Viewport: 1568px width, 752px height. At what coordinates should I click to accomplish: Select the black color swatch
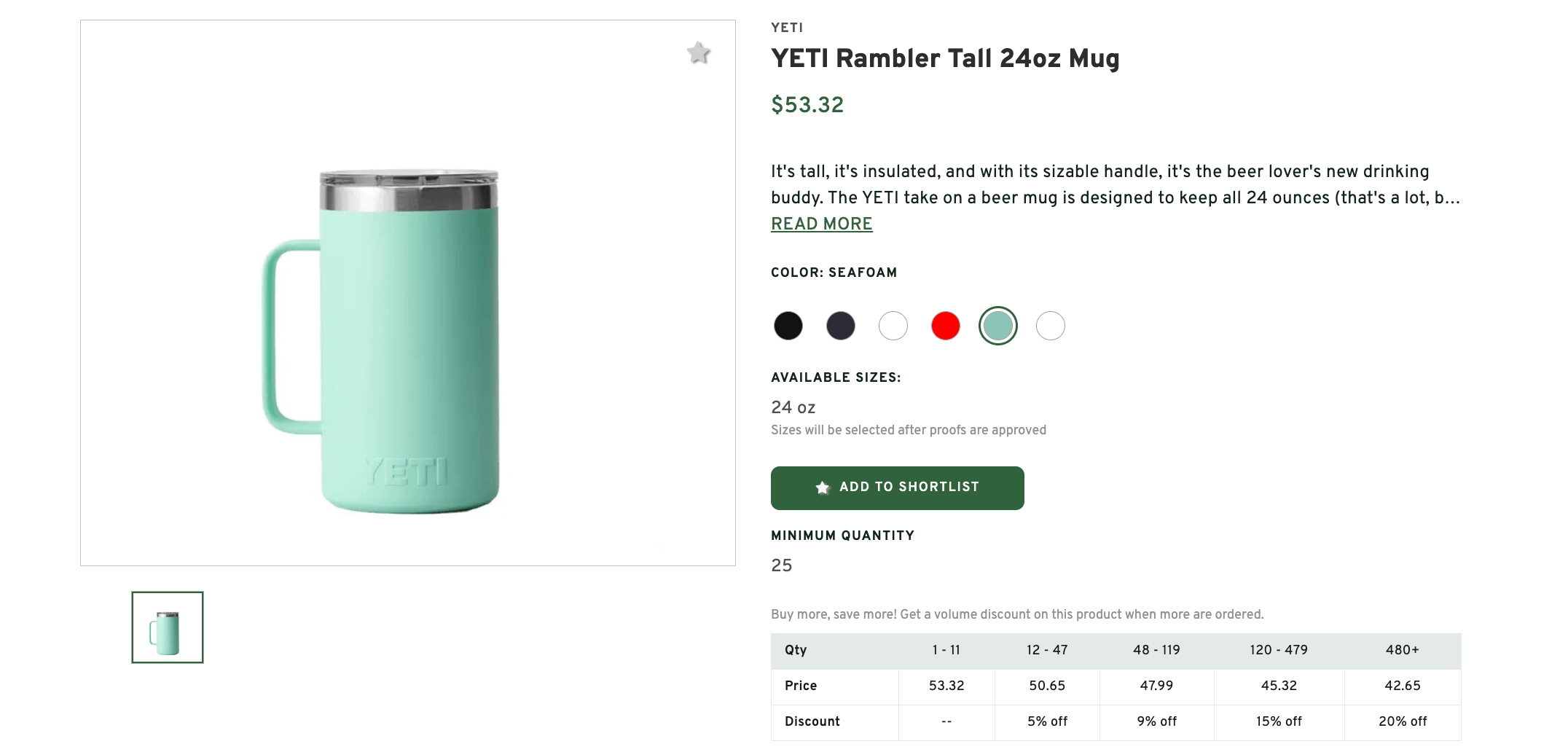pyautogui.click(x=788, y=326)
